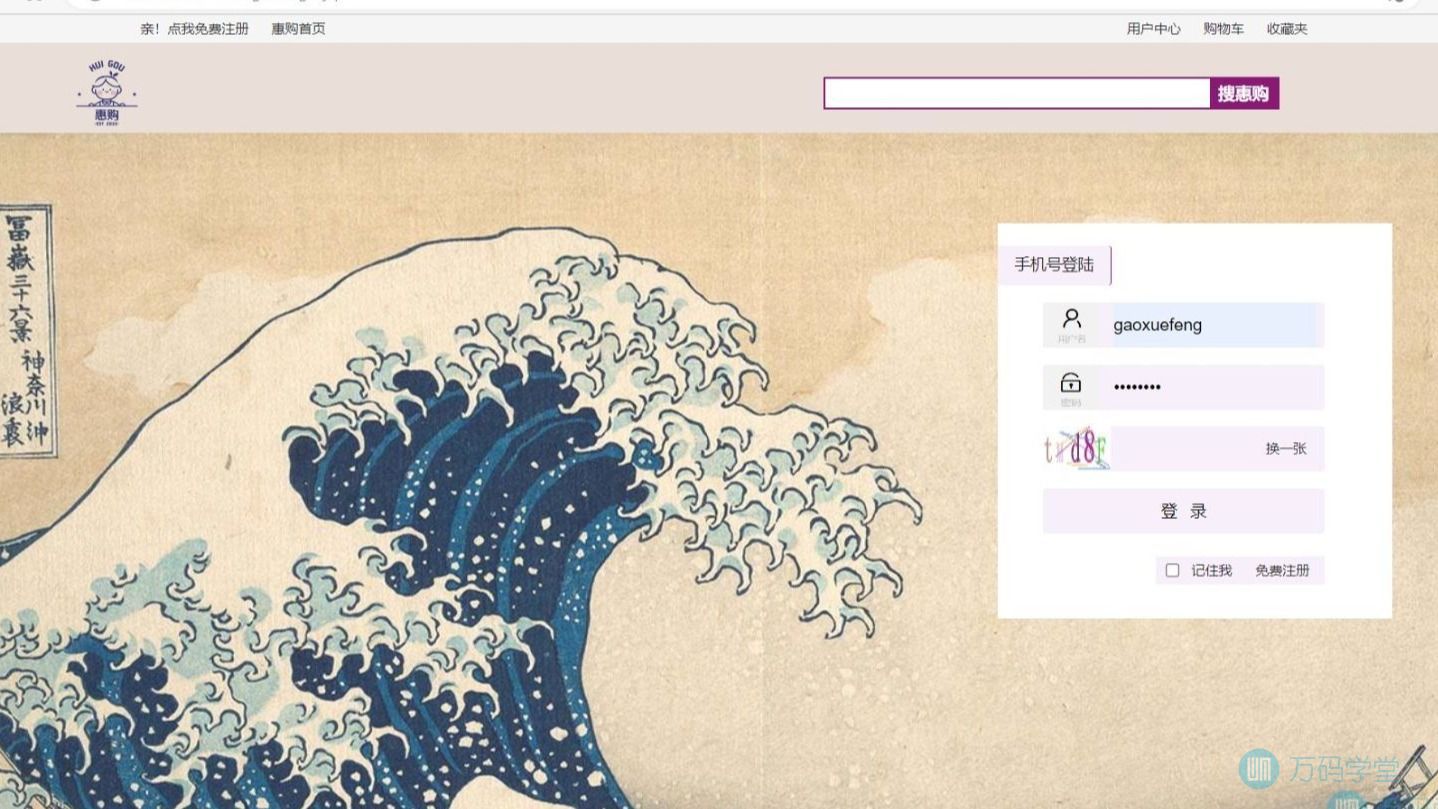The height and width of the screenshot is (809, 1438).
Task: Open the 免费注册 link in login box
Action: [x=1282, y=570]
